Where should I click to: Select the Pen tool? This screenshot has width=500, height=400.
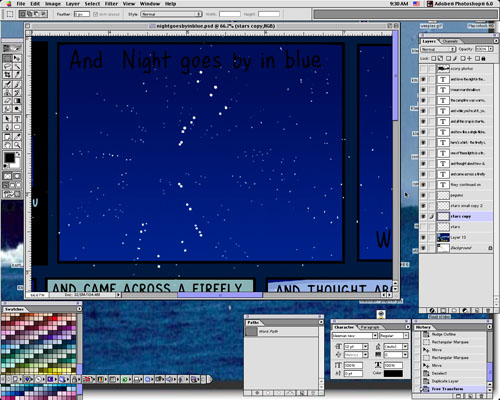pos(7,127)
